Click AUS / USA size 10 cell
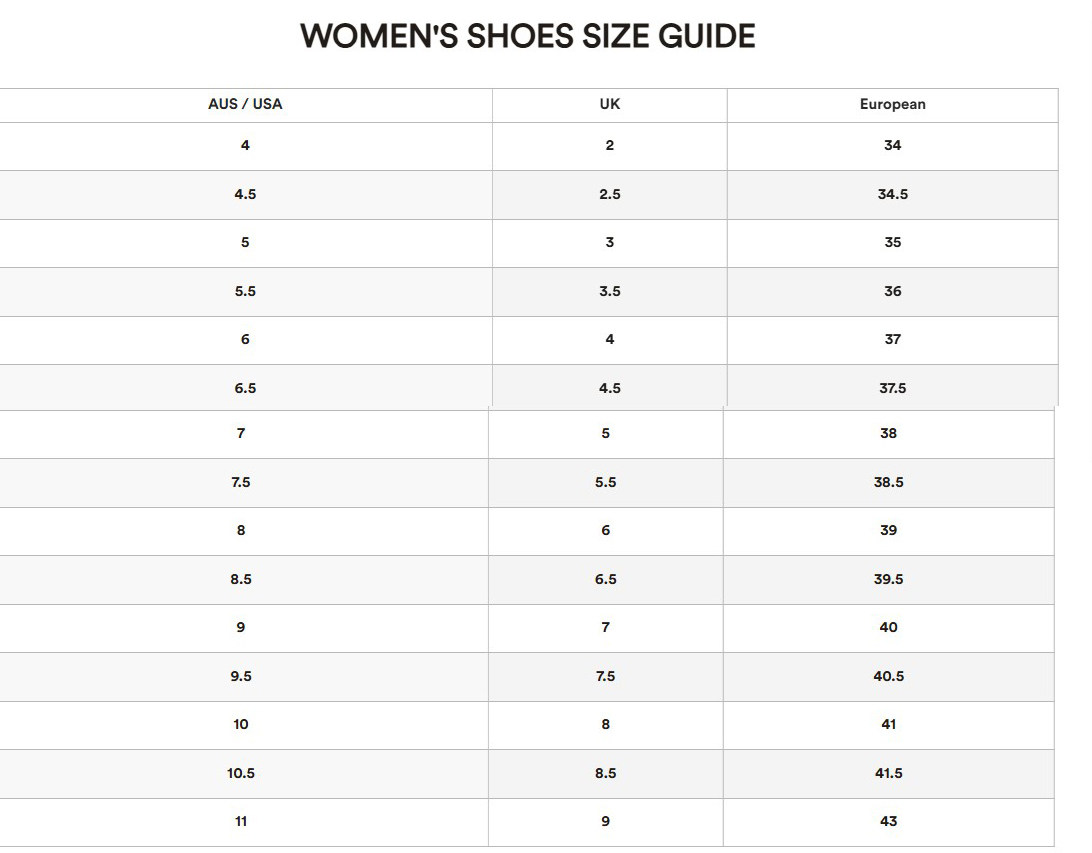This screenshot has height=853, width=1092. pyautogui.click(x=241, y=725)
